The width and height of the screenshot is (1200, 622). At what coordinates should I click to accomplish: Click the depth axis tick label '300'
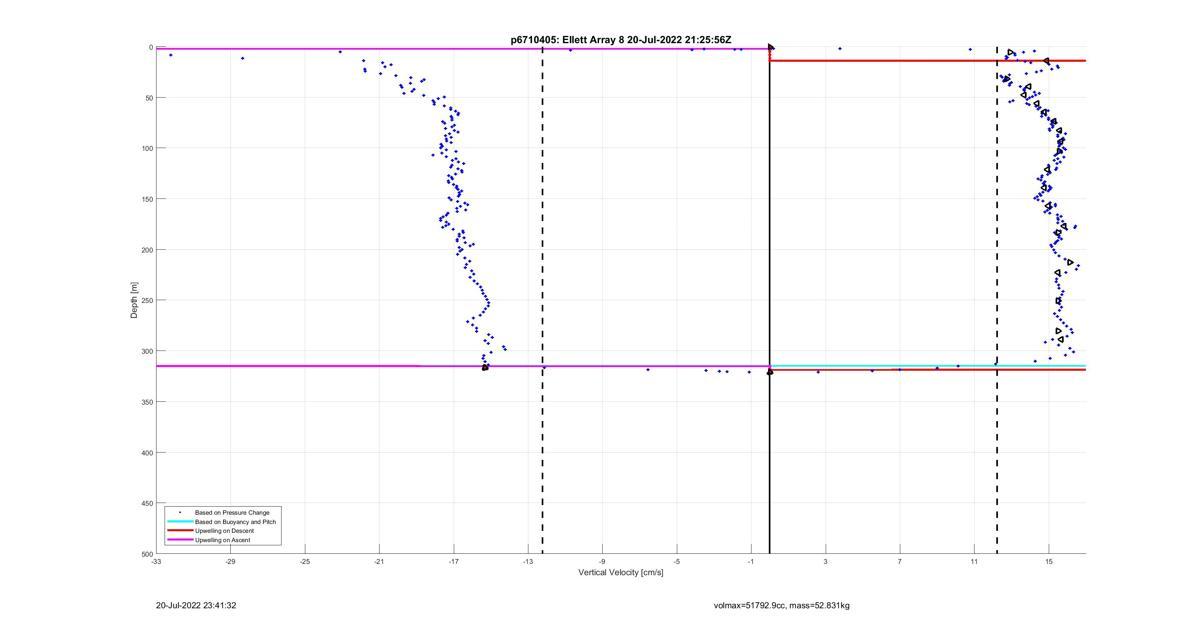point(147,351)
